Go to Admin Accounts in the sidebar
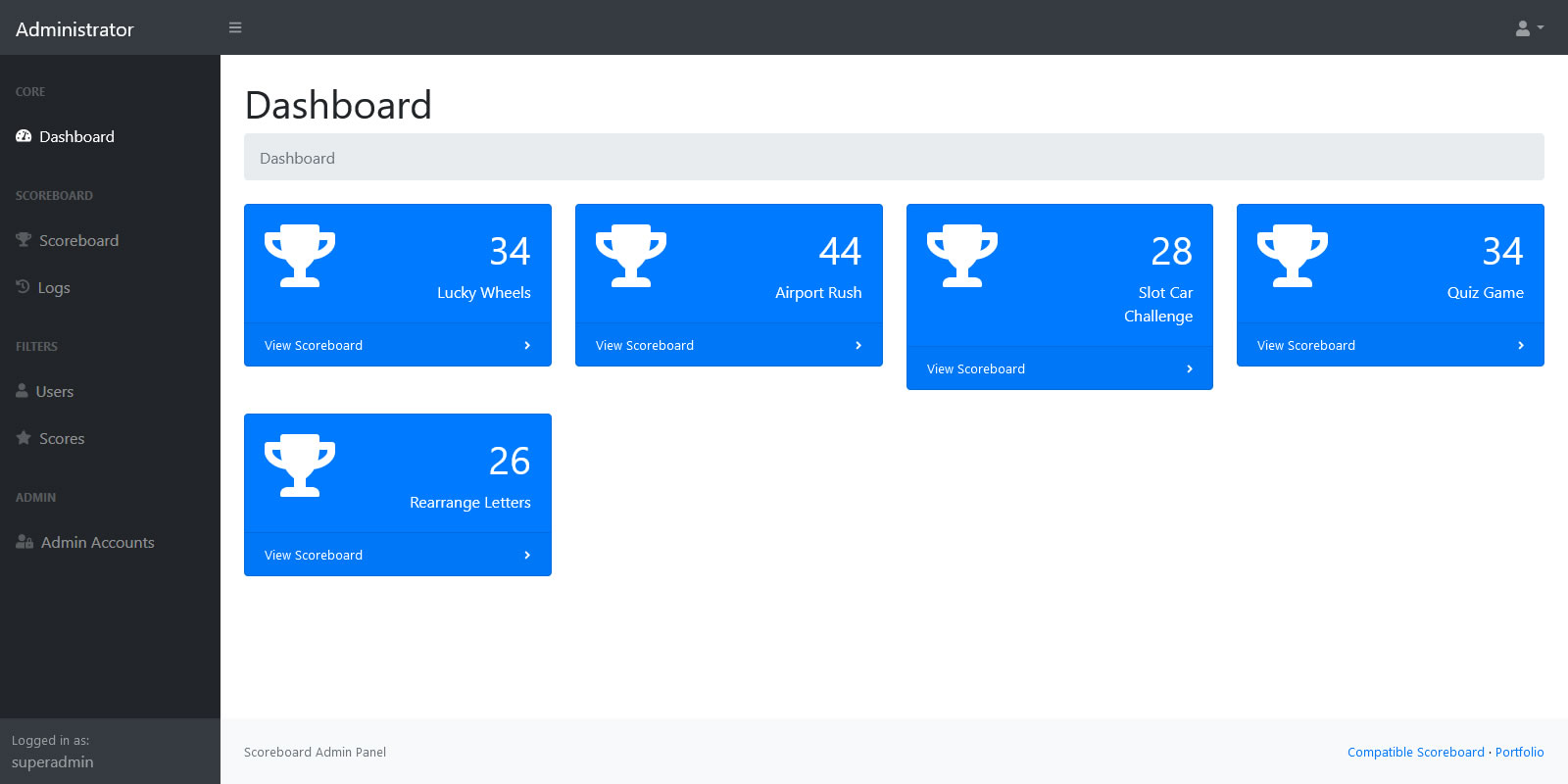 97,543
